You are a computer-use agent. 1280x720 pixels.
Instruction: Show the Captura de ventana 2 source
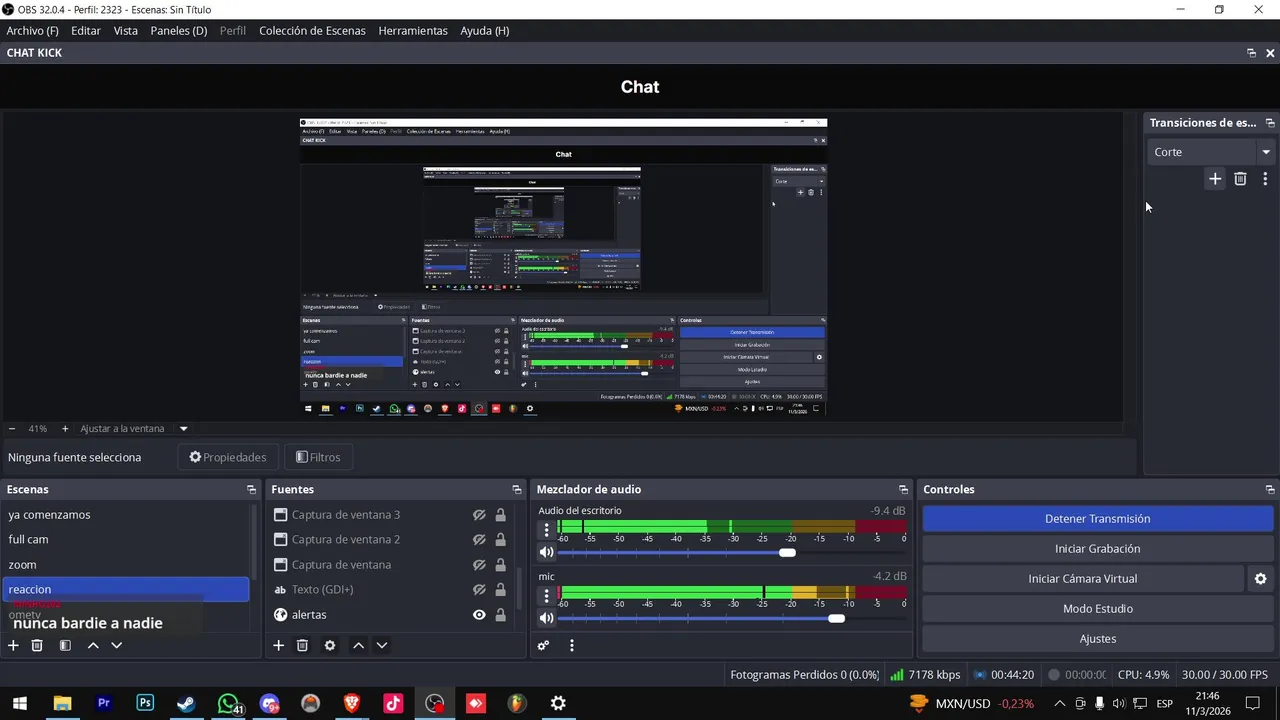[x=479, y=540]
